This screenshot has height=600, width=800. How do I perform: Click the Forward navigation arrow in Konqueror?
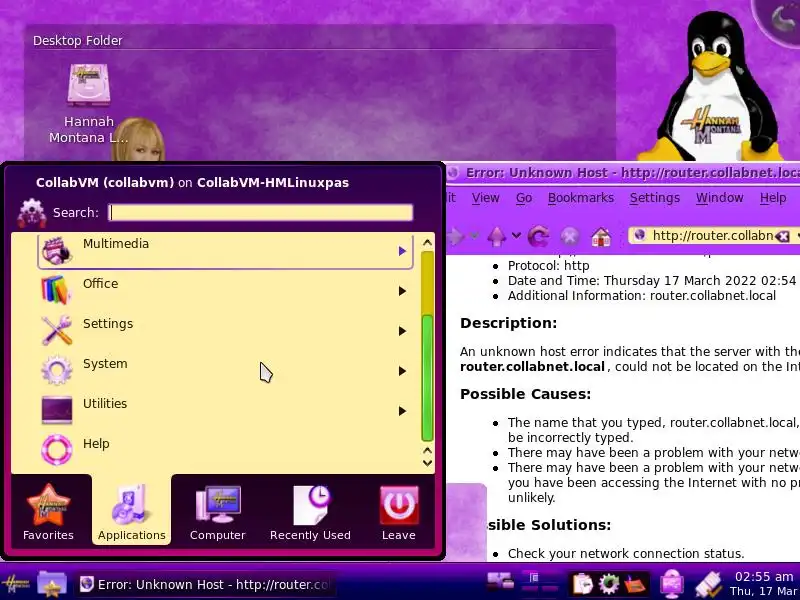[x=455, y=236]
